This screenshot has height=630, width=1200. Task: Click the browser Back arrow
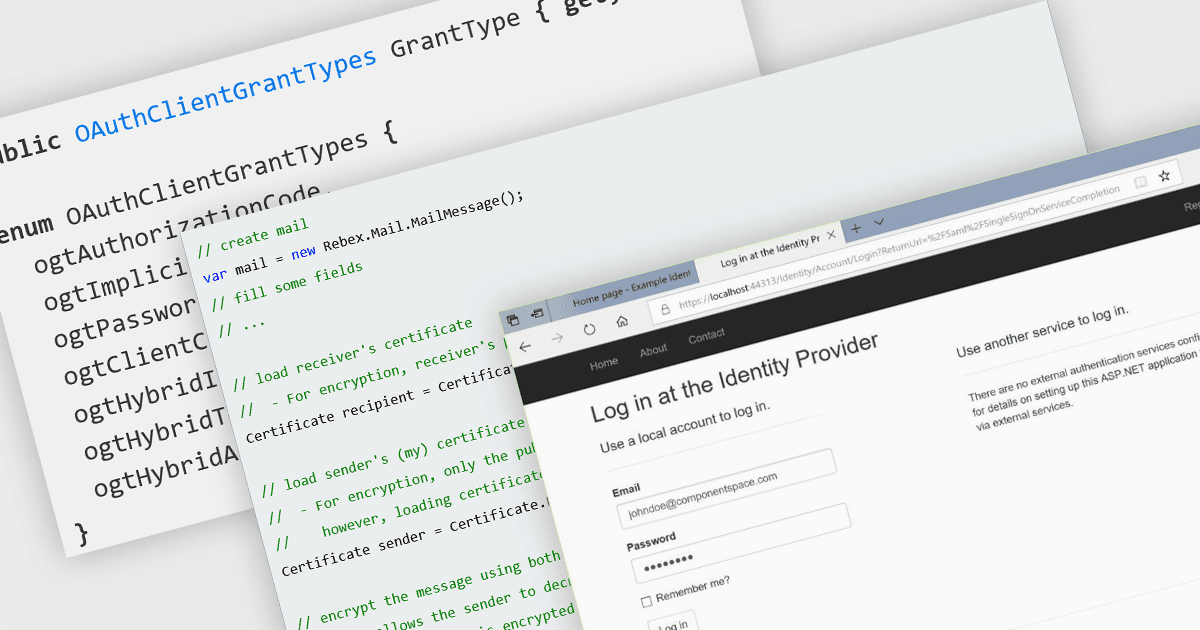click(525, 345)
